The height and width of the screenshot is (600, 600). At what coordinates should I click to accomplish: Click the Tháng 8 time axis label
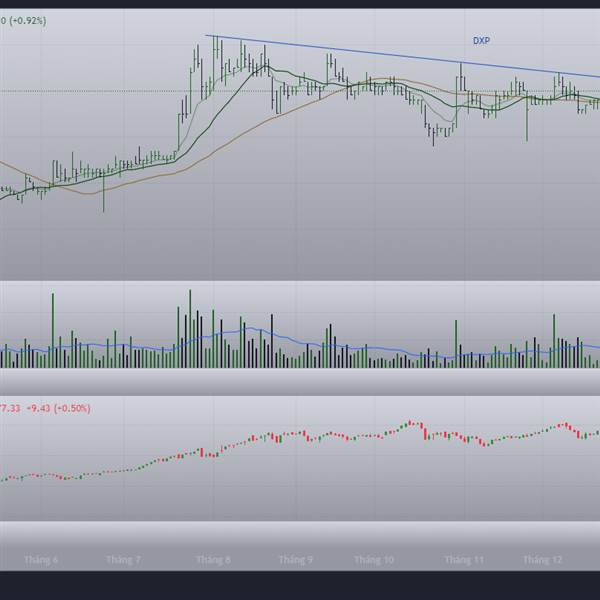point(213,560)
